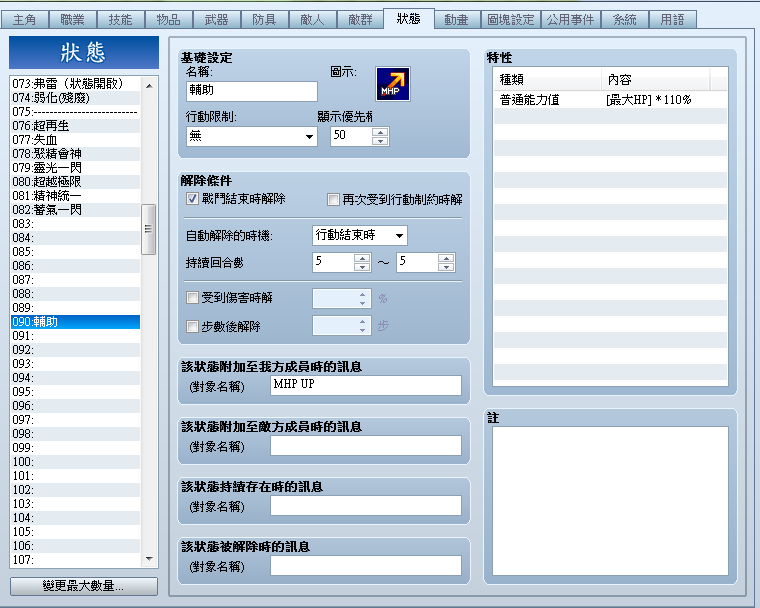Go to the 用語 tab
Viewport: 760px width, 608px height.
[x=673, y=20]
